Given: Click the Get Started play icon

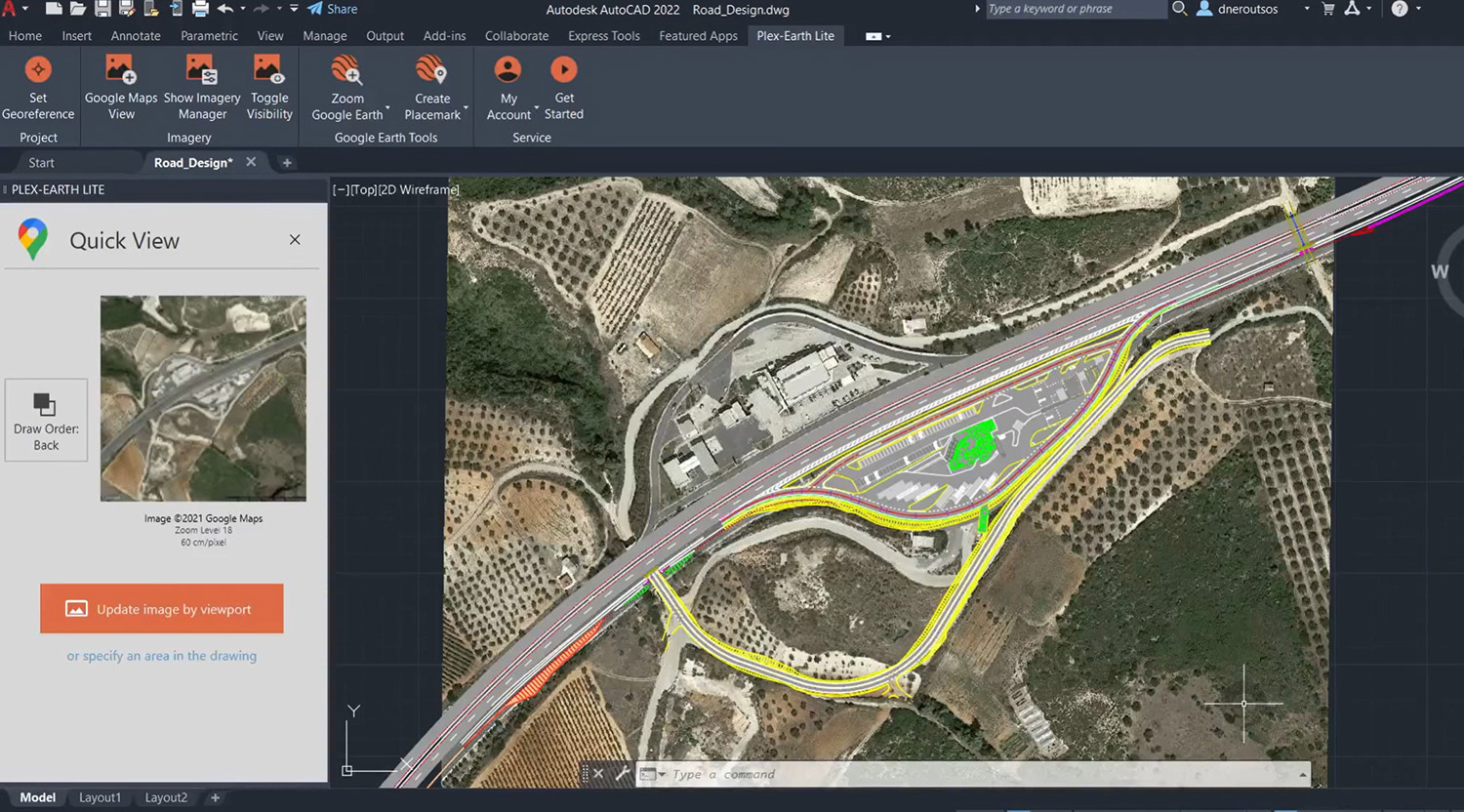Looking at the screenshot, I should pos(563,70).
